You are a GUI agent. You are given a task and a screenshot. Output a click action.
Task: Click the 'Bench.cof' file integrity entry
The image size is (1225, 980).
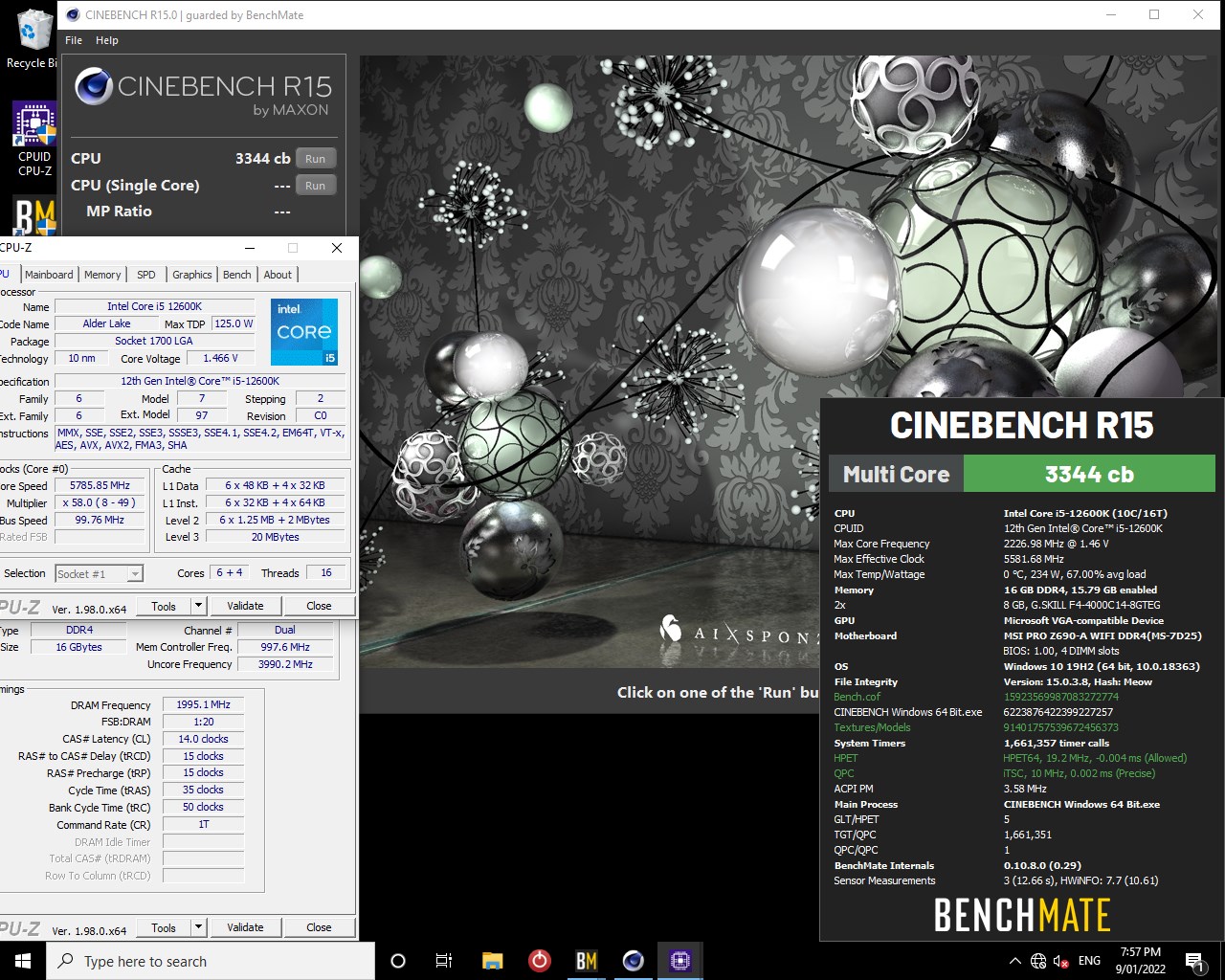tap(857, 697)
